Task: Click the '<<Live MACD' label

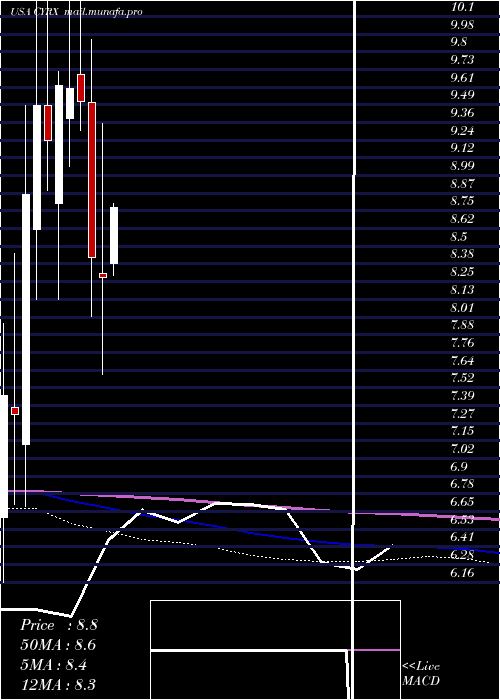Action: 421,674
